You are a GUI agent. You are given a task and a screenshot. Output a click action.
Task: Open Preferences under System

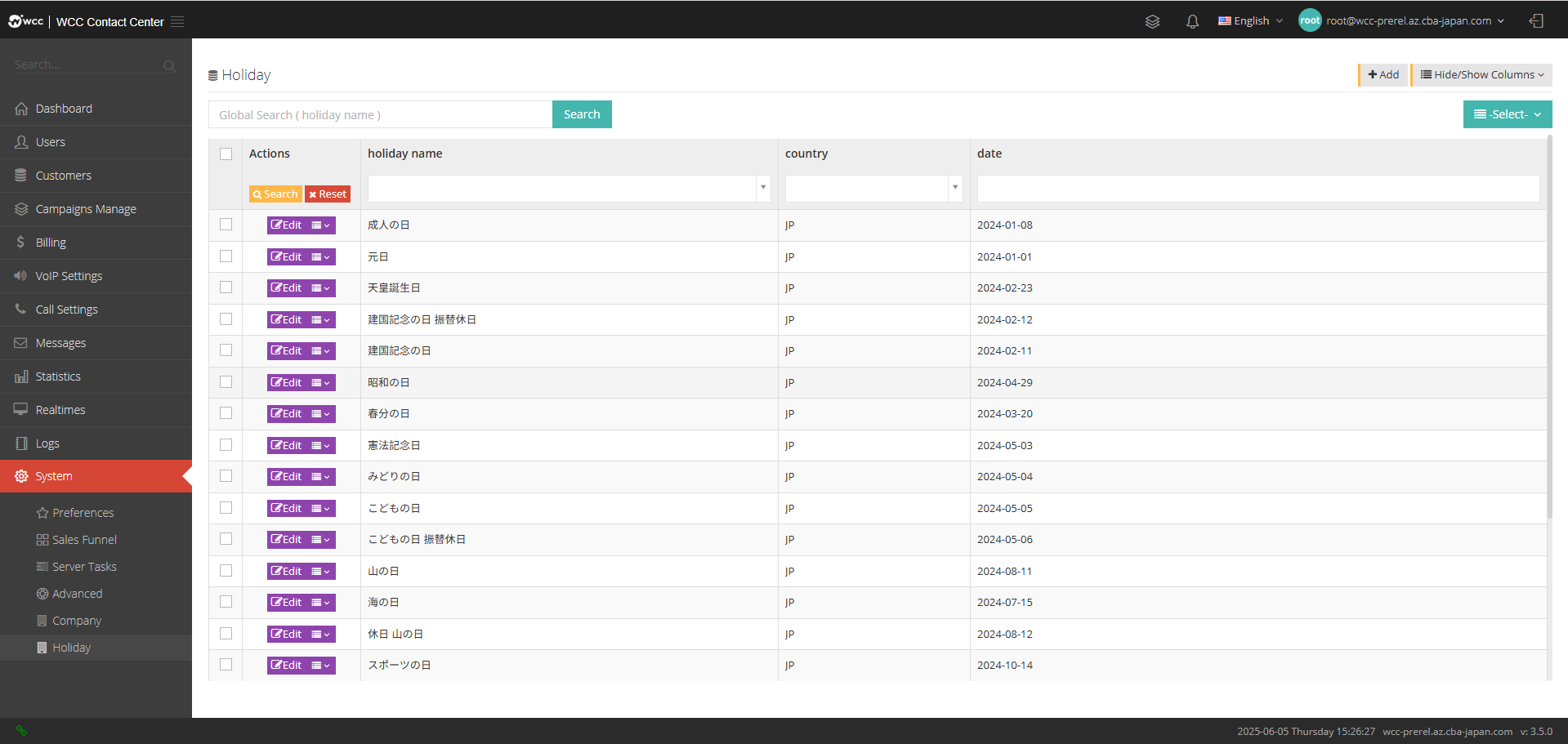96,513
